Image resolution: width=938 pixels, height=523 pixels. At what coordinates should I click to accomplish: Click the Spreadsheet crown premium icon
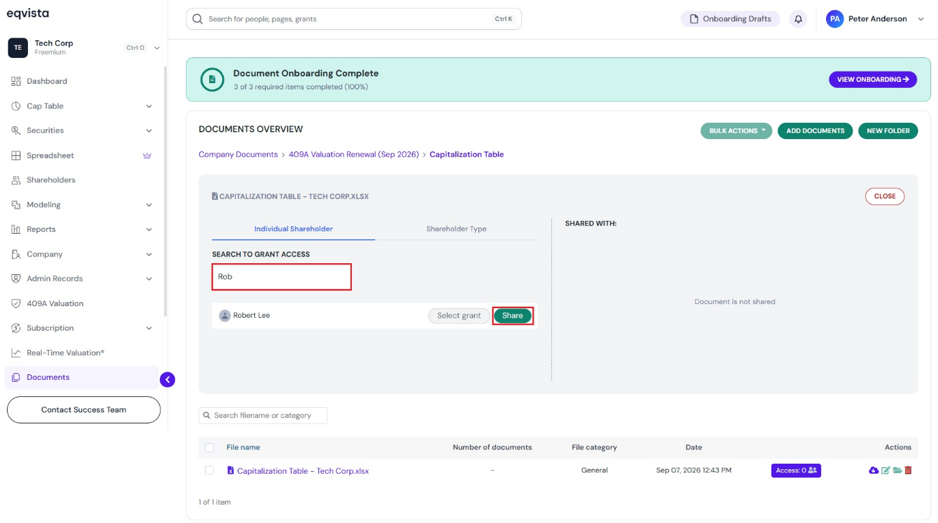(147, 156)
